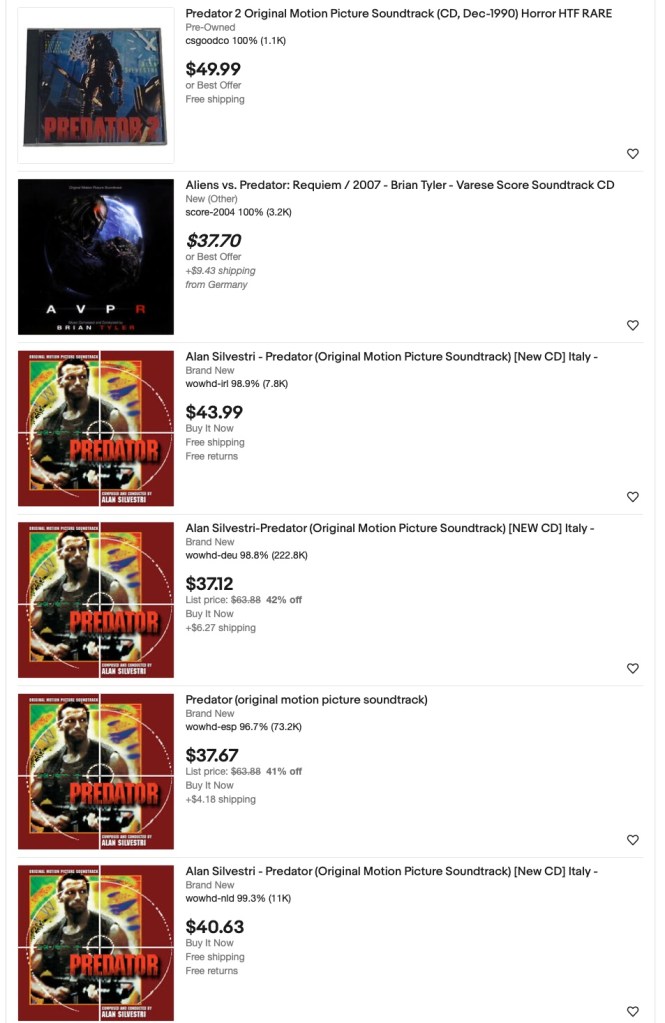Click watchlist heart for Aliens vs. Predator Requiem
Viewport: 665px width, 1023px height.
632,325
